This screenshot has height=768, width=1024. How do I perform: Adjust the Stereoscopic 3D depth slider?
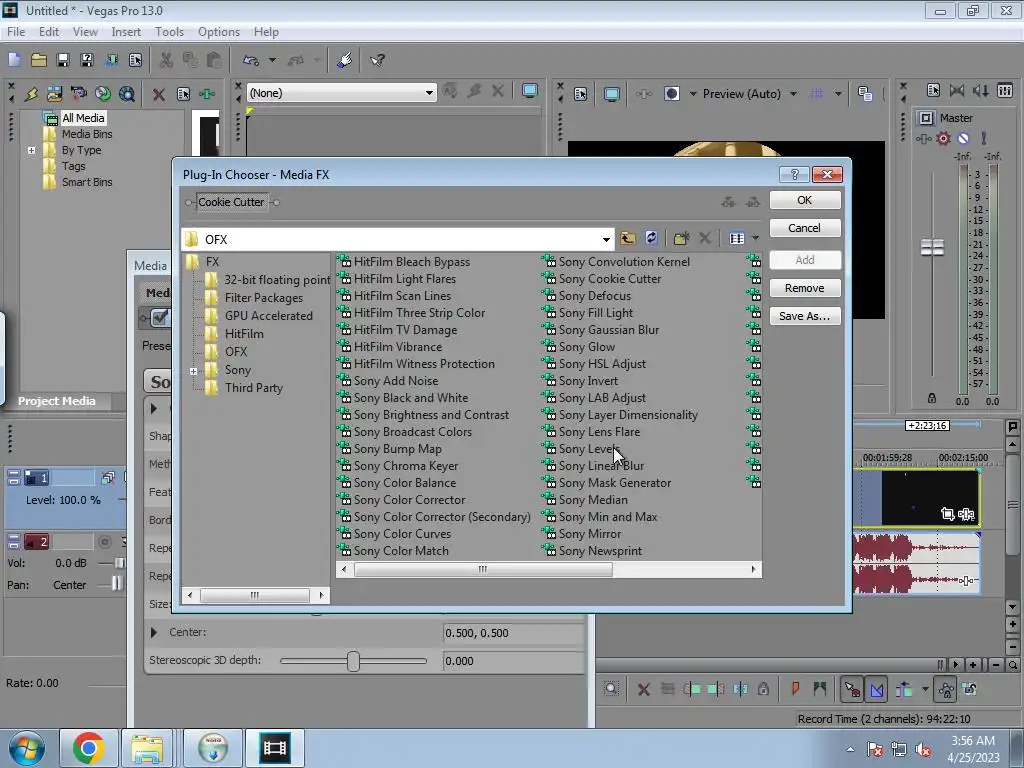(x=353, y=661)
